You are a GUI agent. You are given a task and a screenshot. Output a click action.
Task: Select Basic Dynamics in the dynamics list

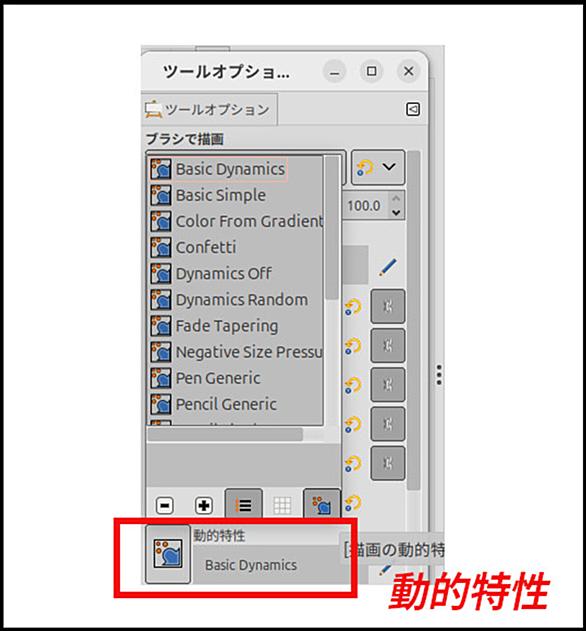235,169
